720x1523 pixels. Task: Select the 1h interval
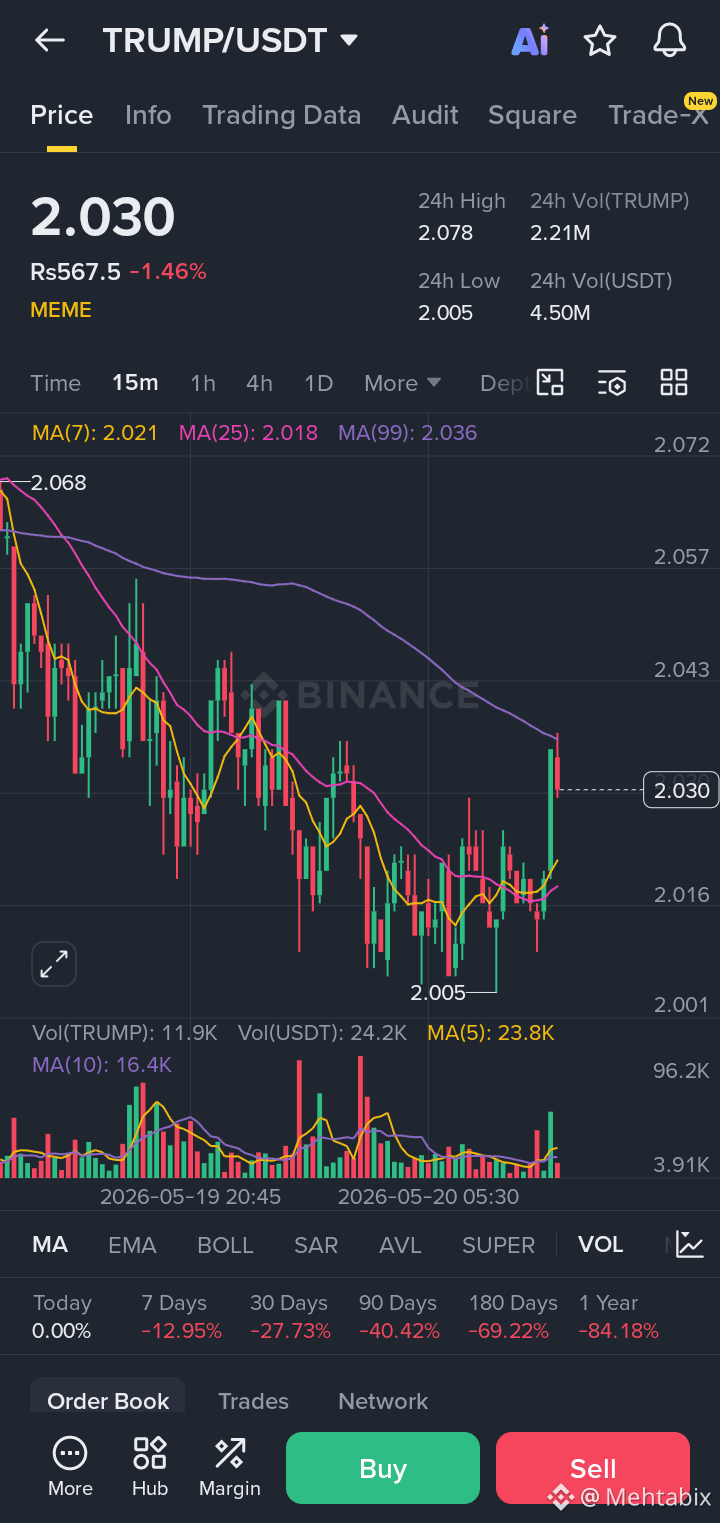click(x=203, y=383)
